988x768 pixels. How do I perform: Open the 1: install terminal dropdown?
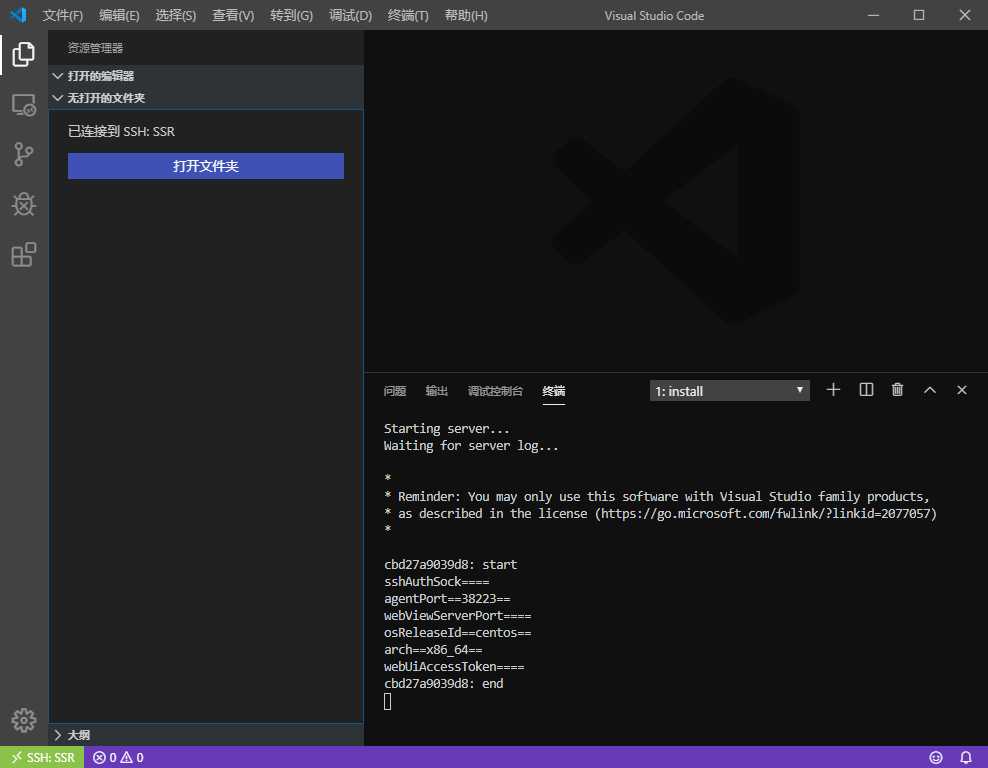pos(730,391)
